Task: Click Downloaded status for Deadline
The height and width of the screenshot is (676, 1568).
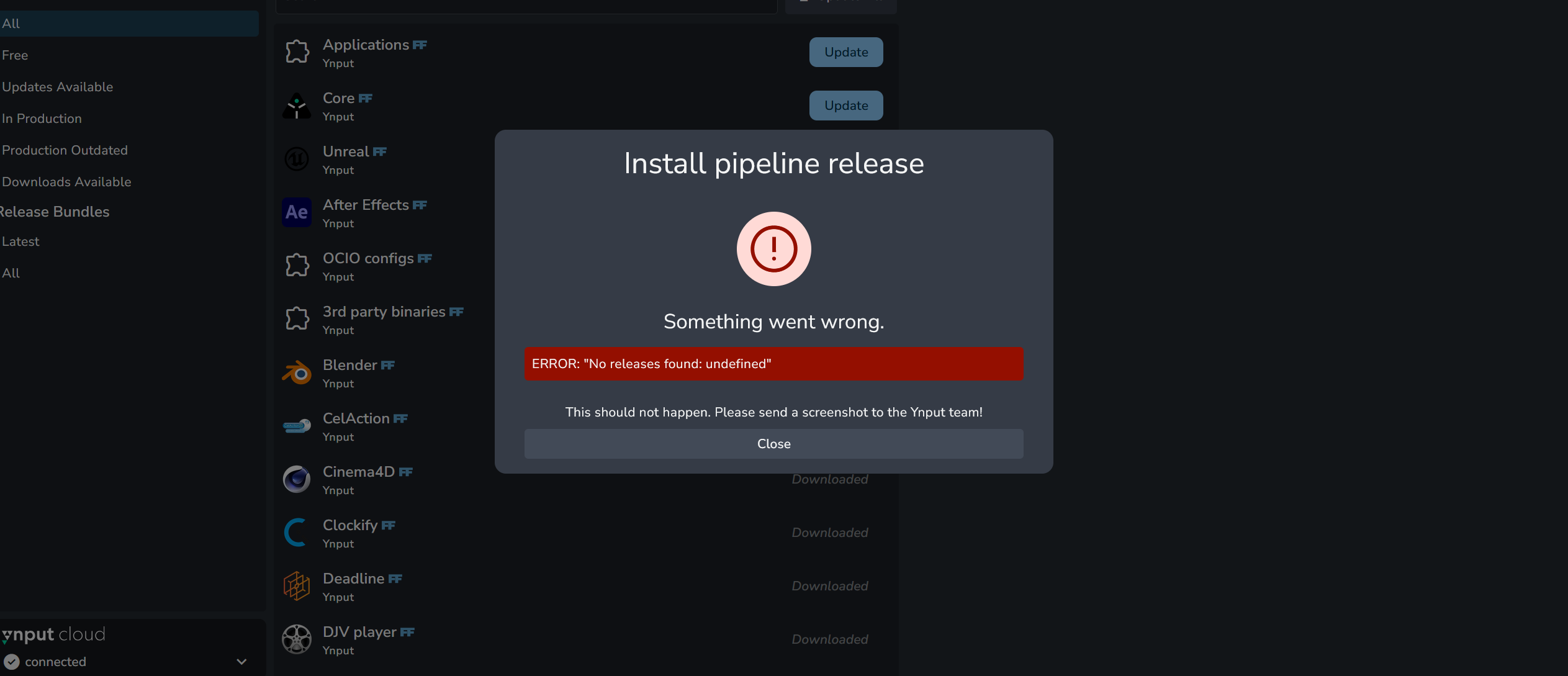Action: pos(830,586)
